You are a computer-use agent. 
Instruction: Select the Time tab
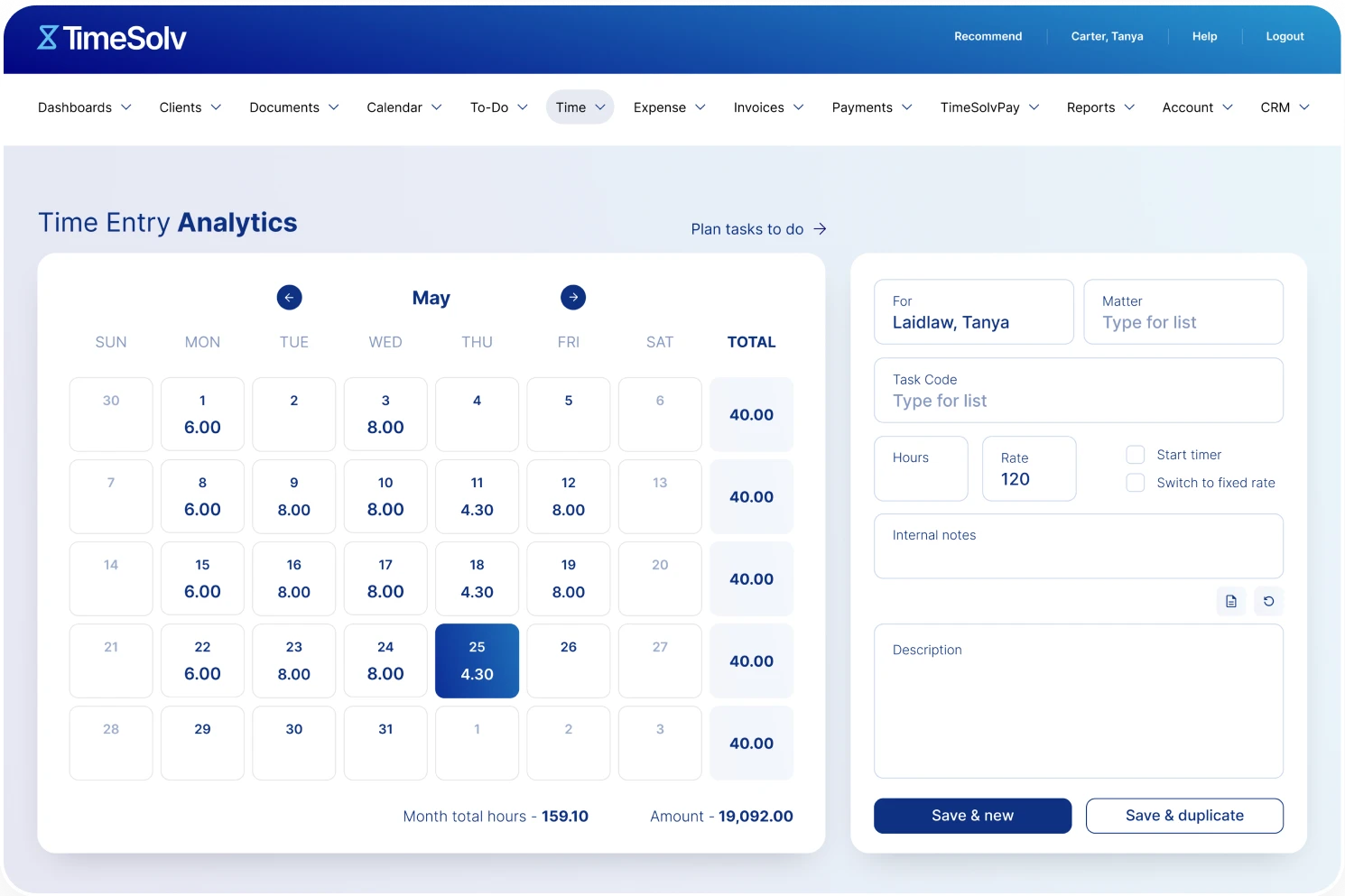[x=579, y=106]
